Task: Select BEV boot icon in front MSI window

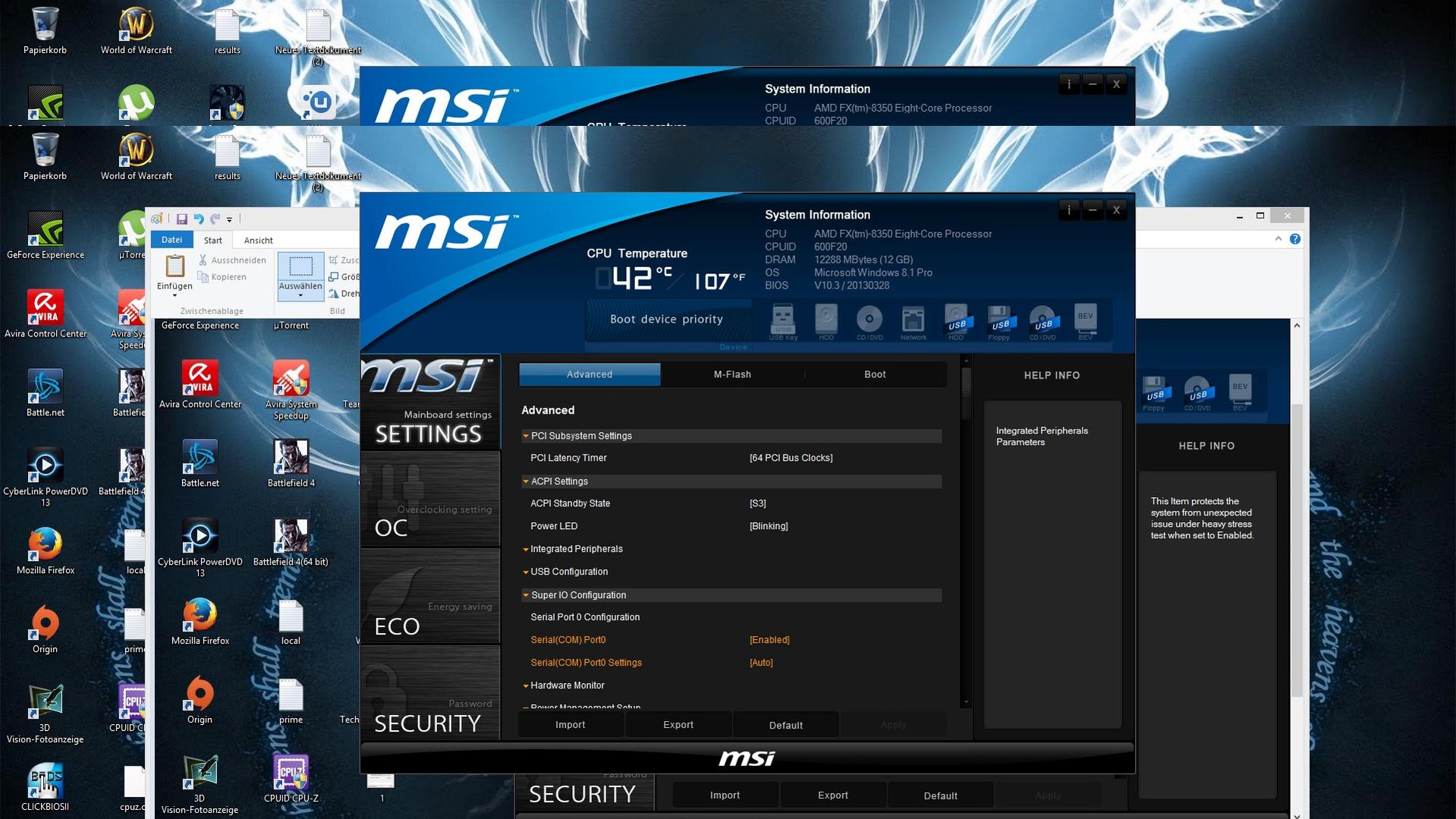Action: coord(1086,322)
